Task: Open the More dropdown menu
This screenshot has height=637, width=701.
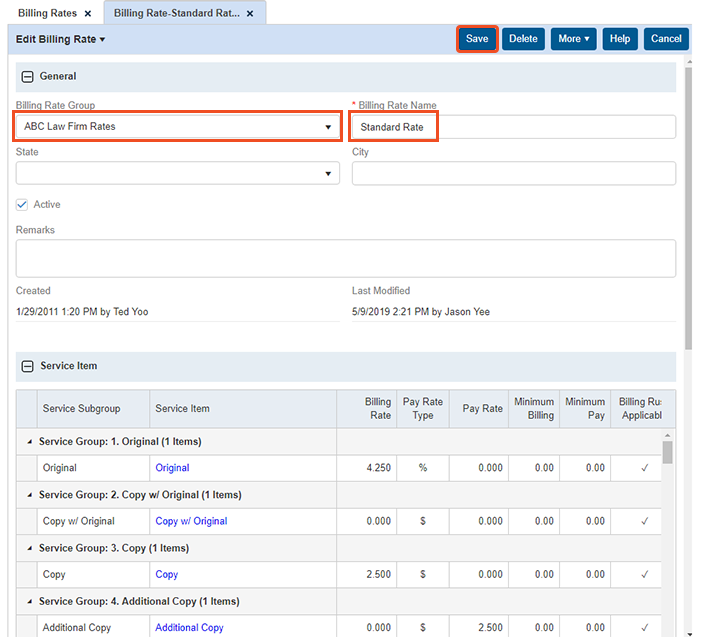Action: coord(573,39)
